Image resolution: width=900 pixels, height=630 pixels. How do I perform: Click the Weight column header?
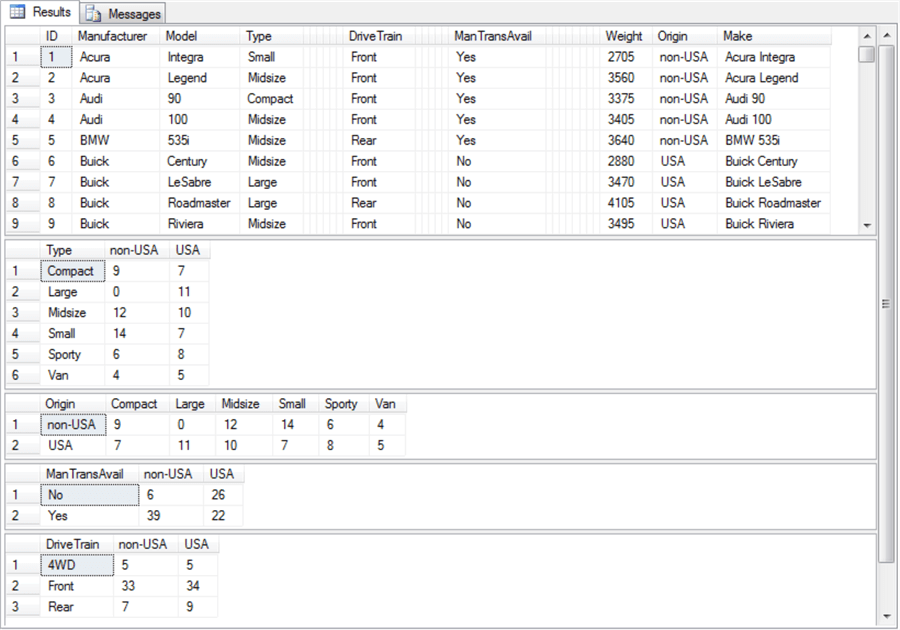623,36
